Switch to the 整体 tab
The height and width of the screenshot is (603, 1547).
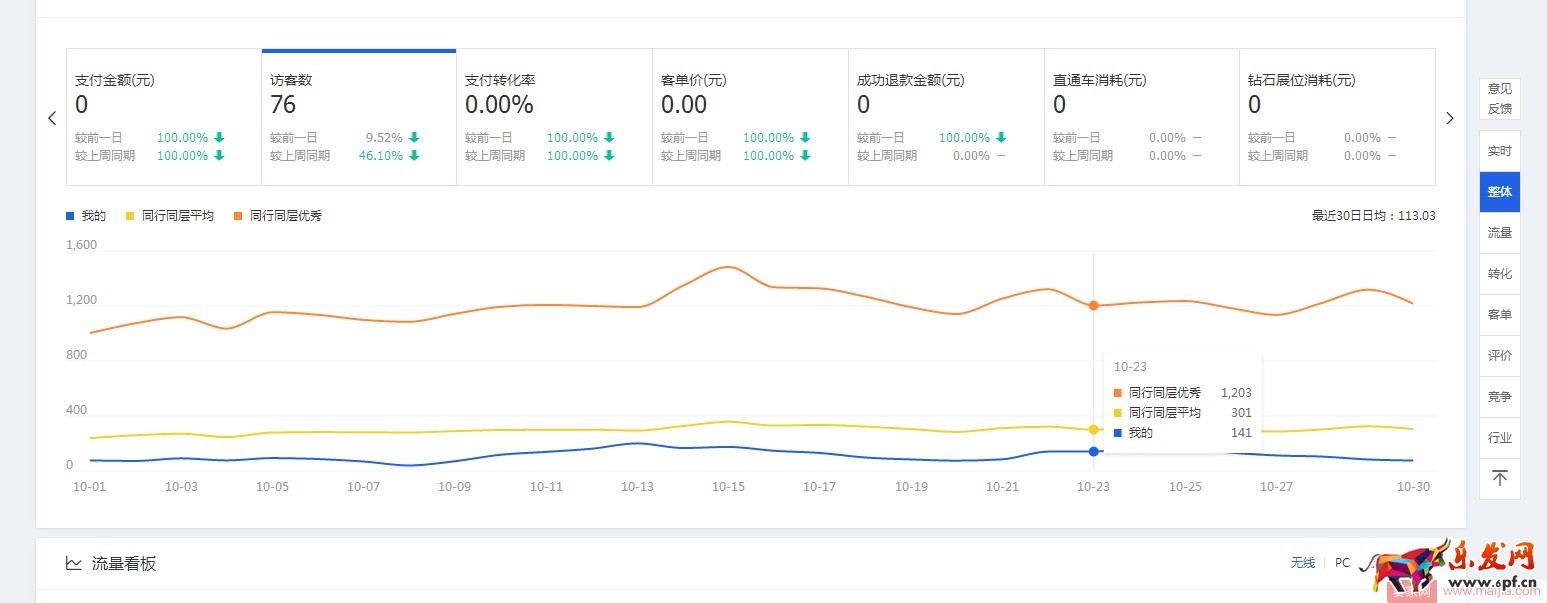pos(1499,192)
